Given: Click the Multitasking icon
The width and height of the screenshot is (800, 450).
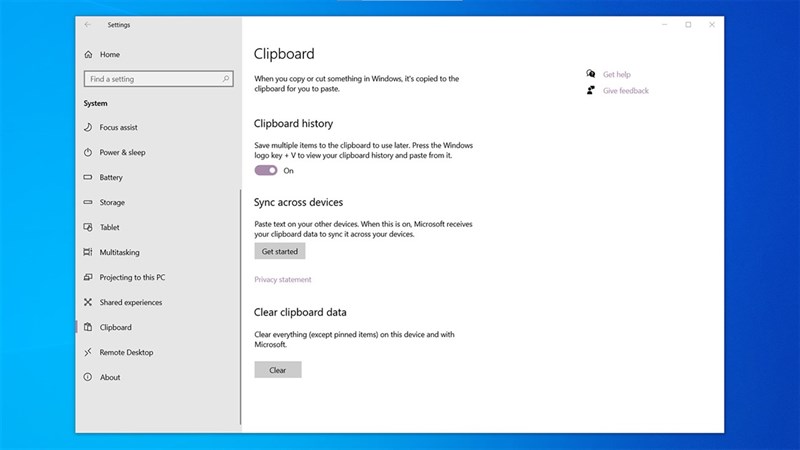Looking at the screenshot, I should tap(88, 252).
